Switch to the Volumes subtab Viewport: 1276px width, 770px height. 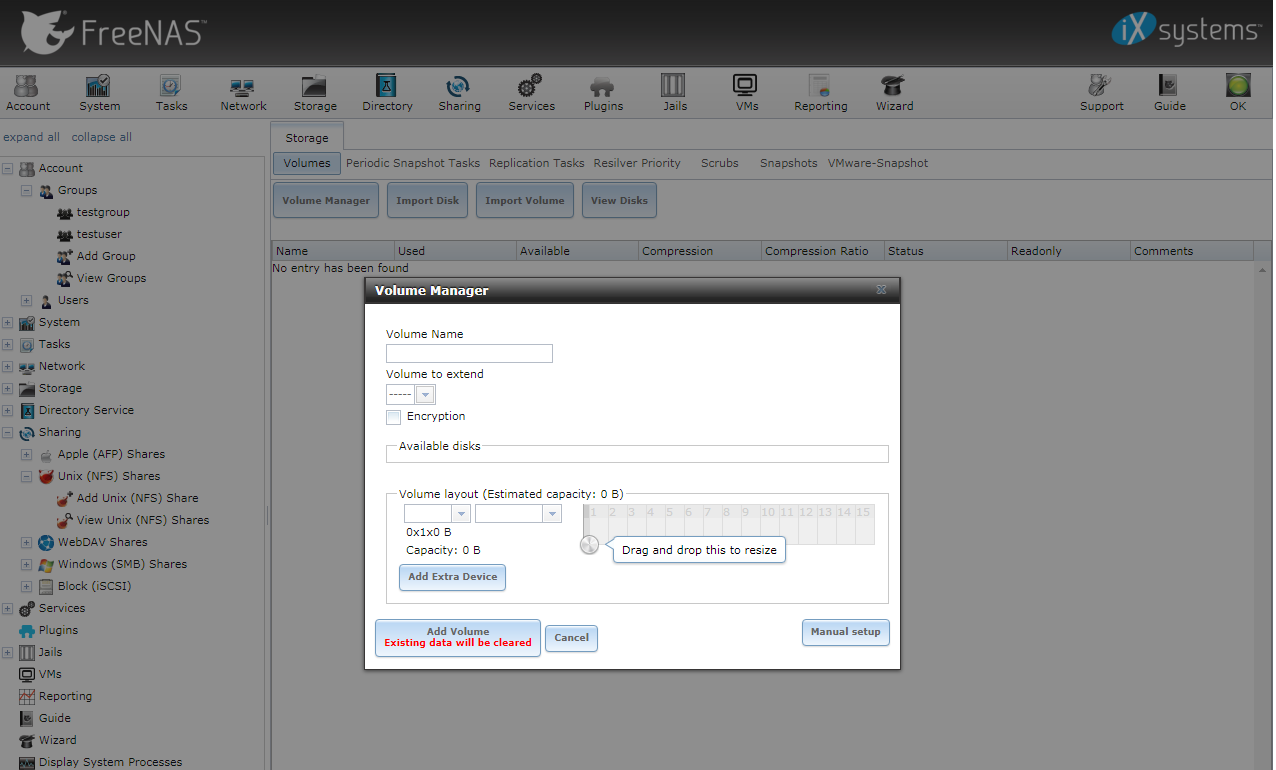pyautogui.click(x=307, y=163)
